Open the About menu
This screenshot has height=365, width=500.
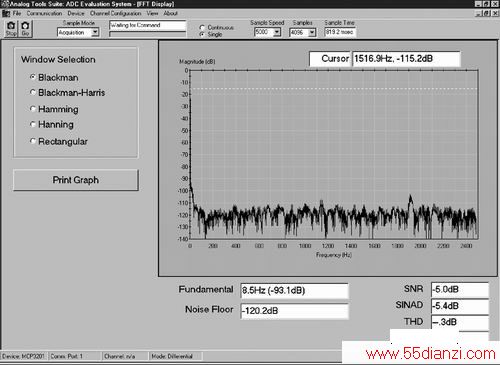[x=170, y=13]
